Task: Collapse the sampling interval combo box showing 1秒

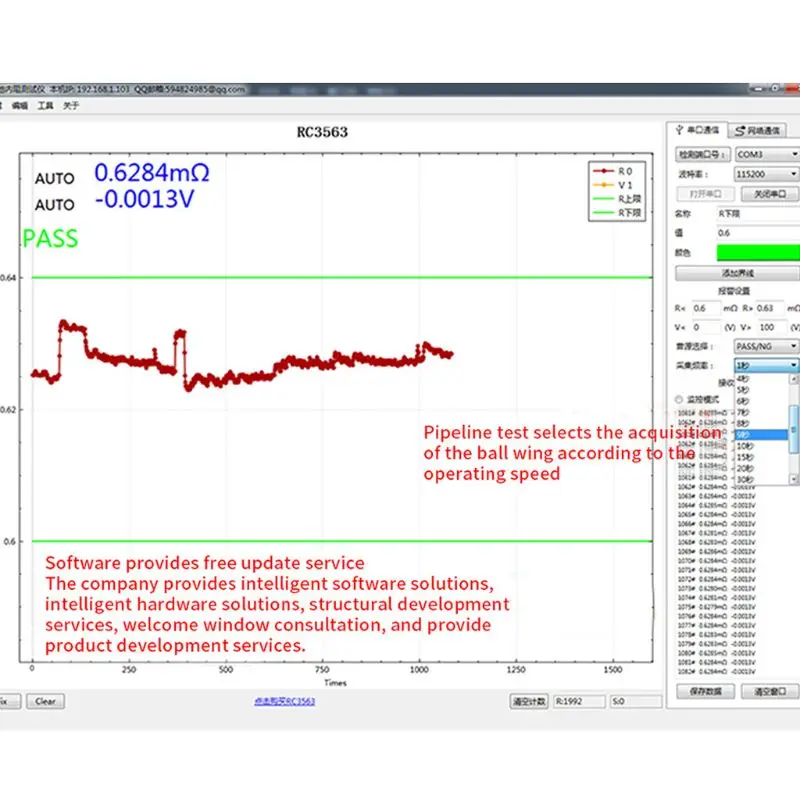Action: (x=766, y=365)
